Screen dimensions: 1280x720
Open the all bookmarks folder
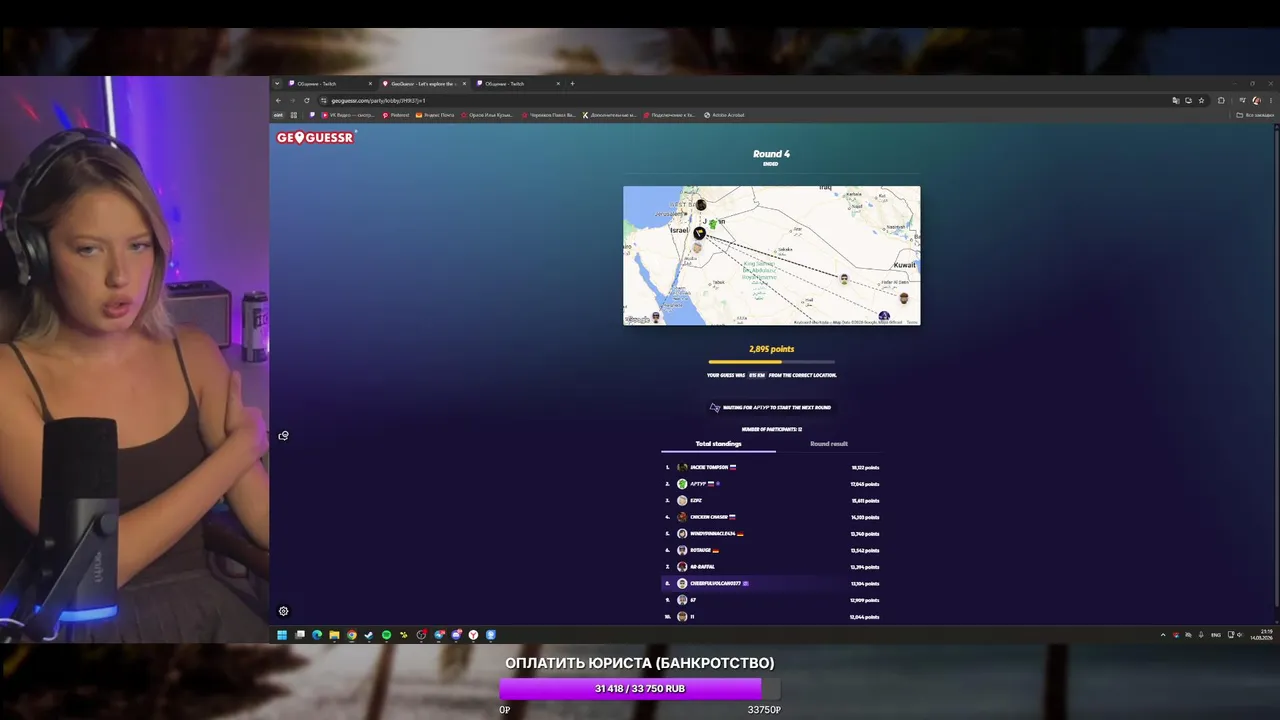click(x=1256, y=115)
